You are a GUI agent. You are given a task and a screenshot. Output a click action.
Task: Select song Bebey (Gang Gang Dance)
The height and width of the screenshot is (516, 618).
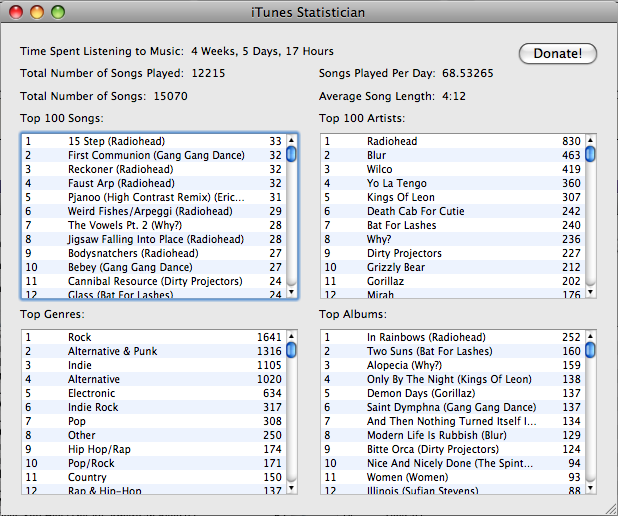click(x=154, y=267)
